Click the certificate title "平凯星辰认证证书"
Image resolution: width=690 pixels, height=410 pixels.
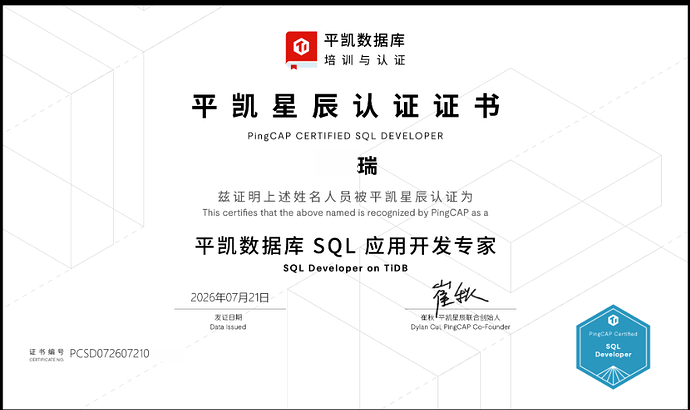coord(346,106)
